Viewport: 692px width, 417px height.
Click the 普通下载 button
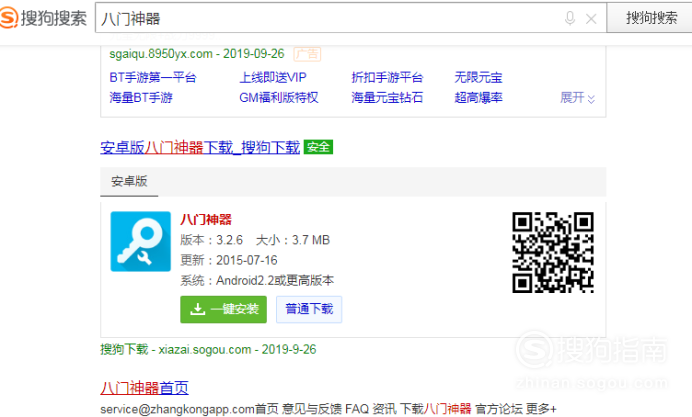tap(309, 309)
